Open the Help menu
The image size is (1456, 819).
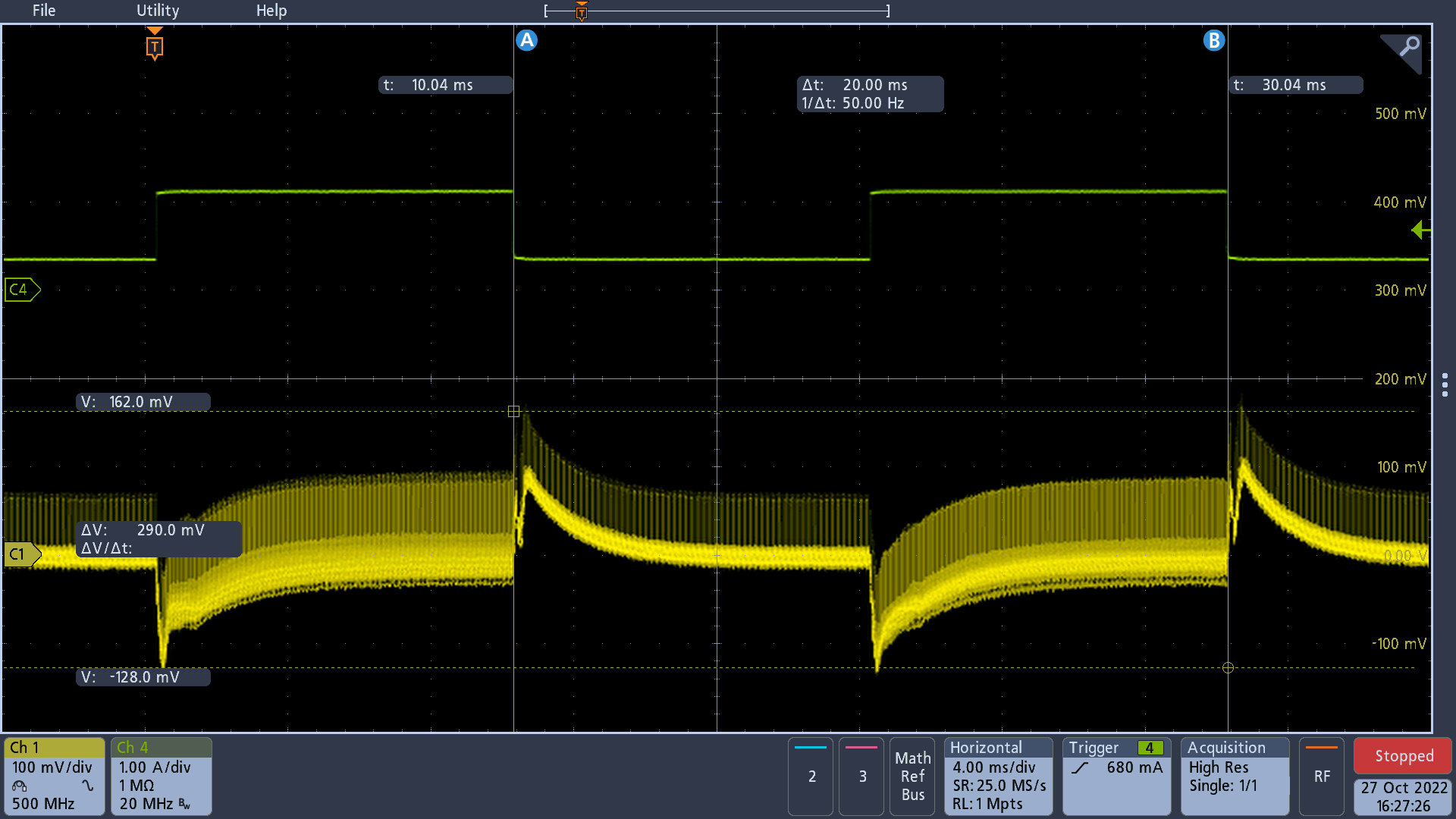(271, 11)
